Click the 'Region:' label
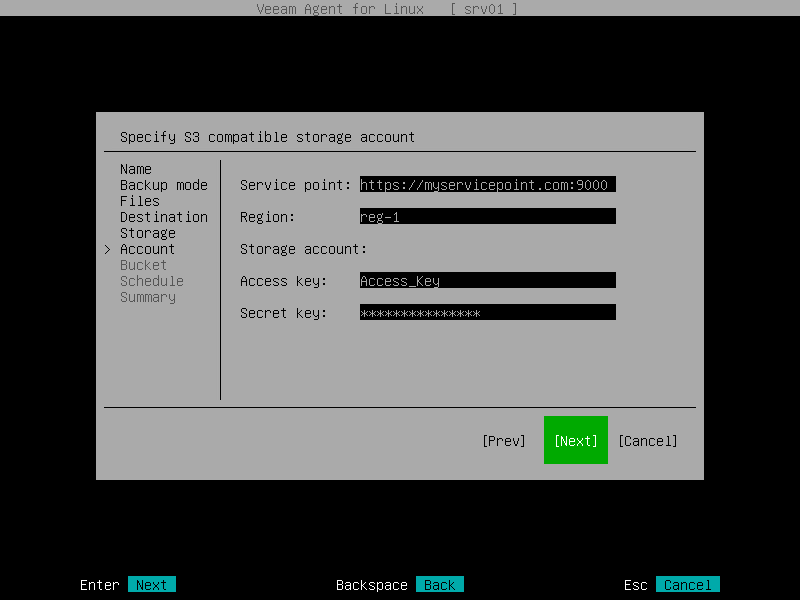The width and height of the screenshot is (800, 600). [x=267, y=217]
